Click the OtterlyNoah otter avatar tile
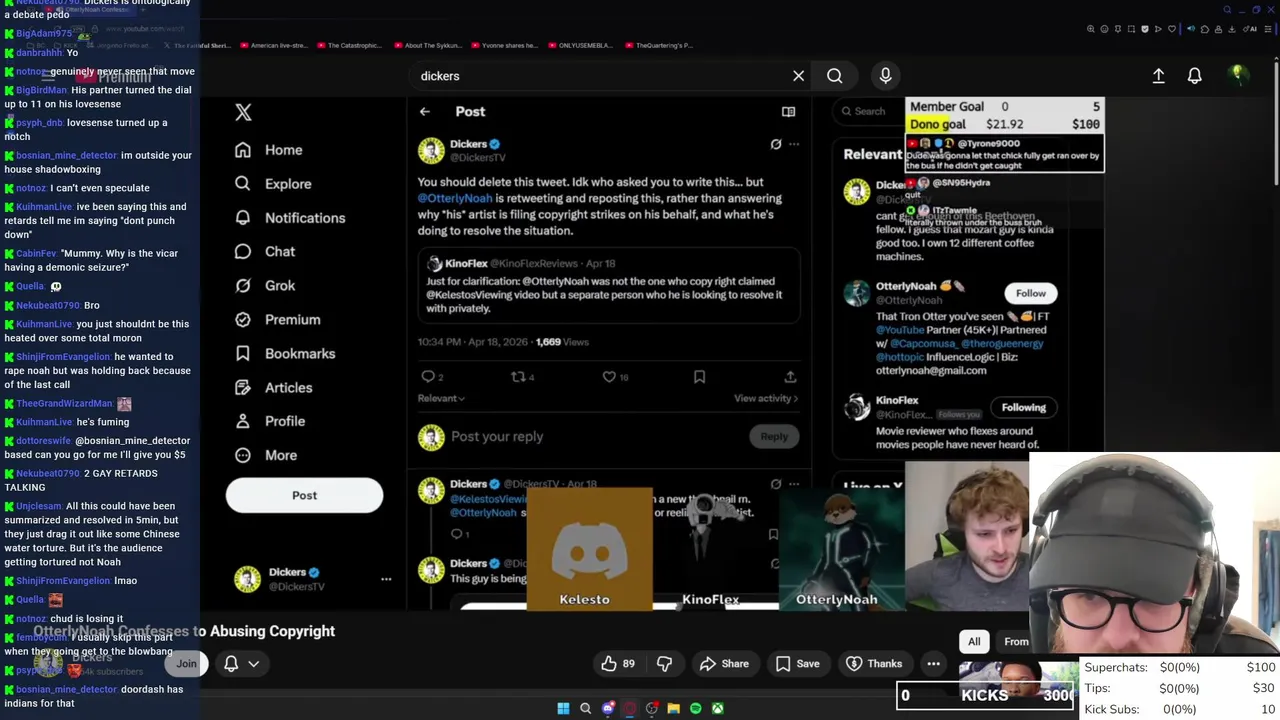This screenshot has width=1280, height=720. click(842, 549)
